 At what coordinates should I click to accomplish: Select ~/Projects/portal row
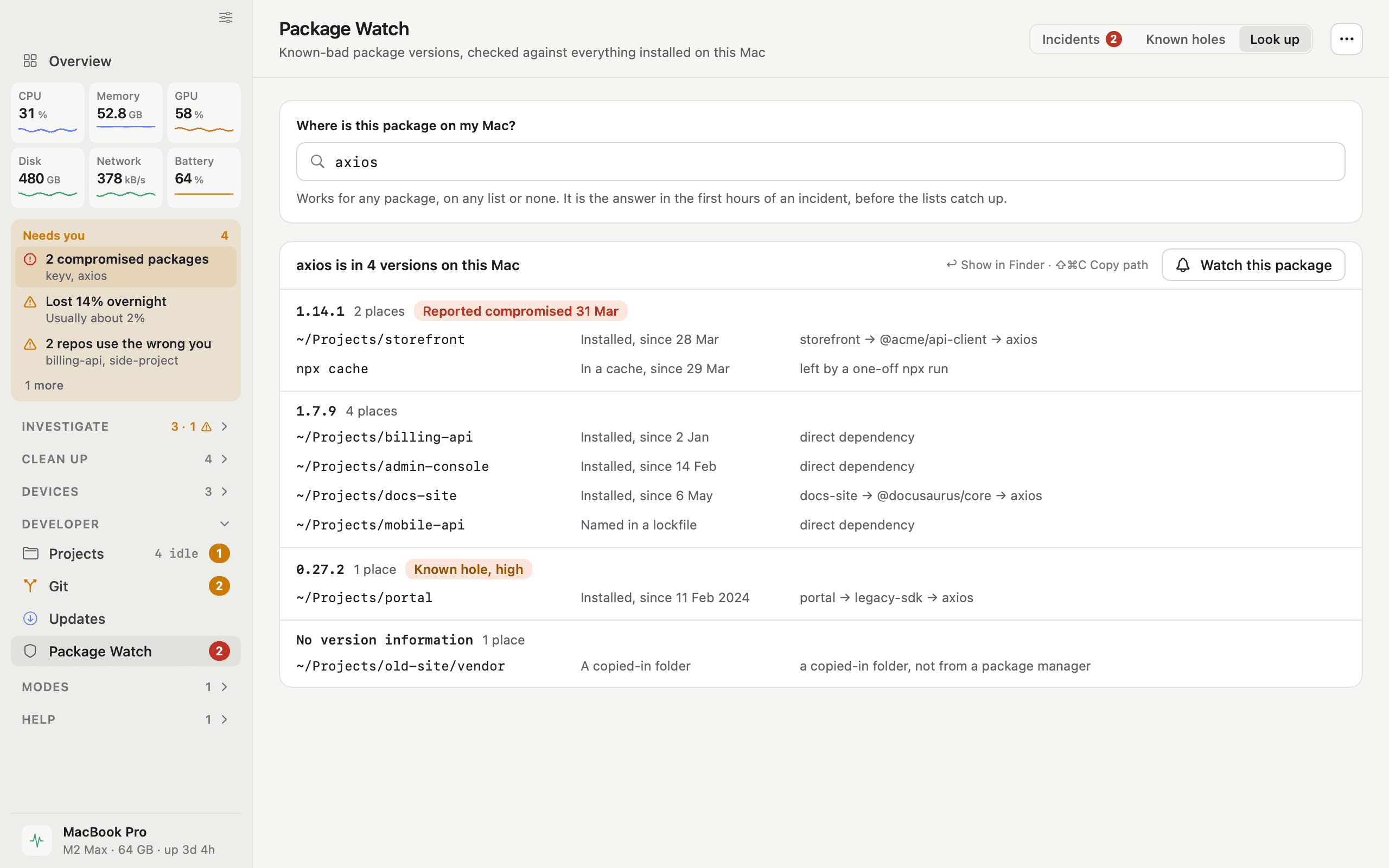click(x=821, y=598)
